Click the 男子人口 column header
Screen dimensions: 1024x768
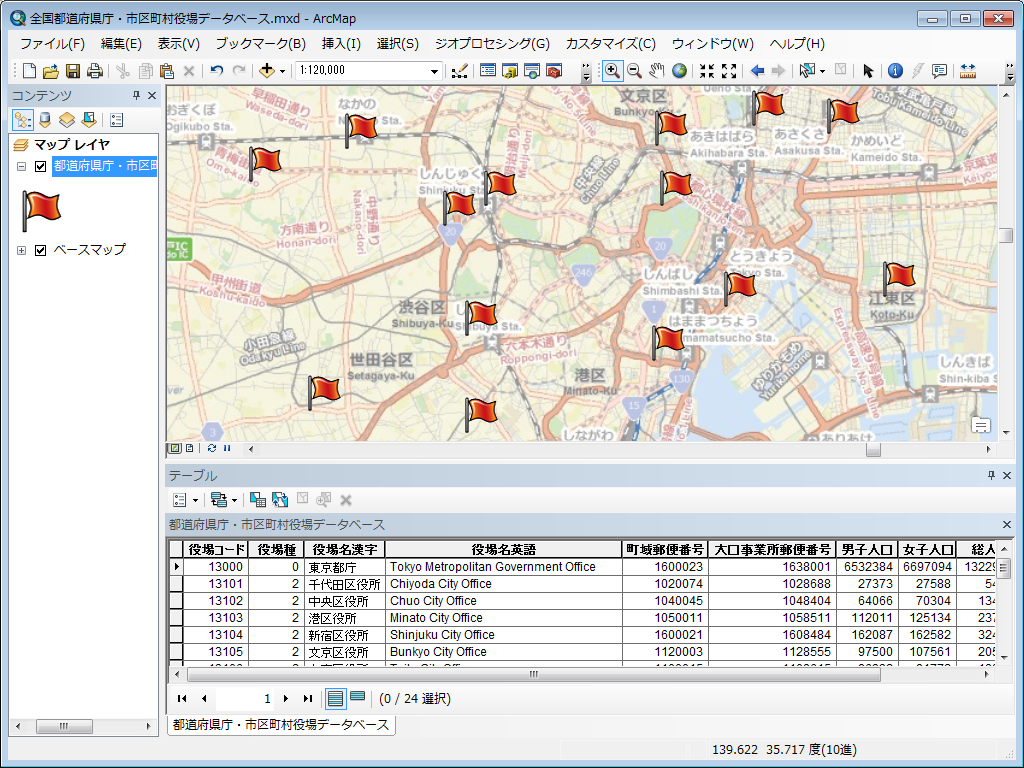click(867, 549)
